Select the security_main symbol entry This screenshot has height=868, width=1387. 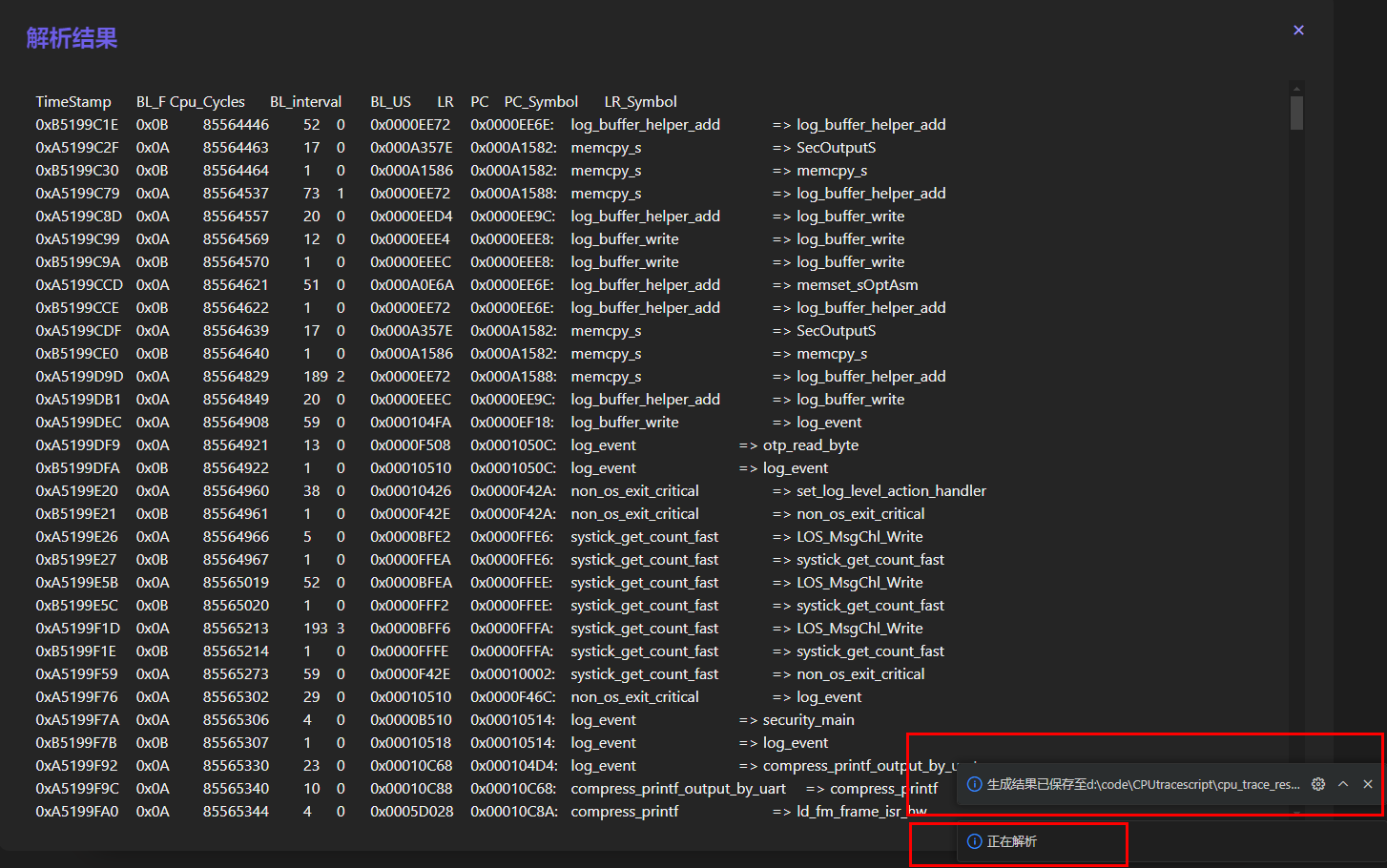pyautogui.click(x=808, y=720)
